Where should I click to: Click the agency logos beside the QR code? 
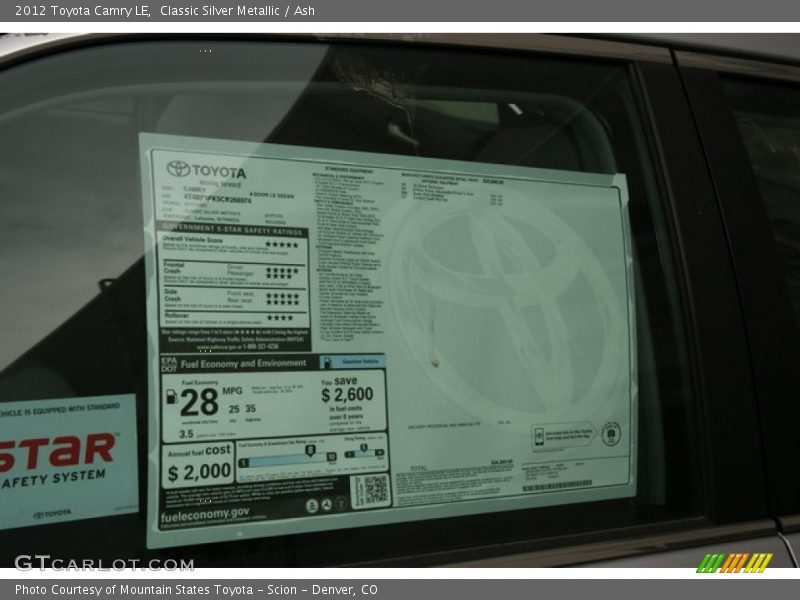pyautogui.click(x=328, y=505)
